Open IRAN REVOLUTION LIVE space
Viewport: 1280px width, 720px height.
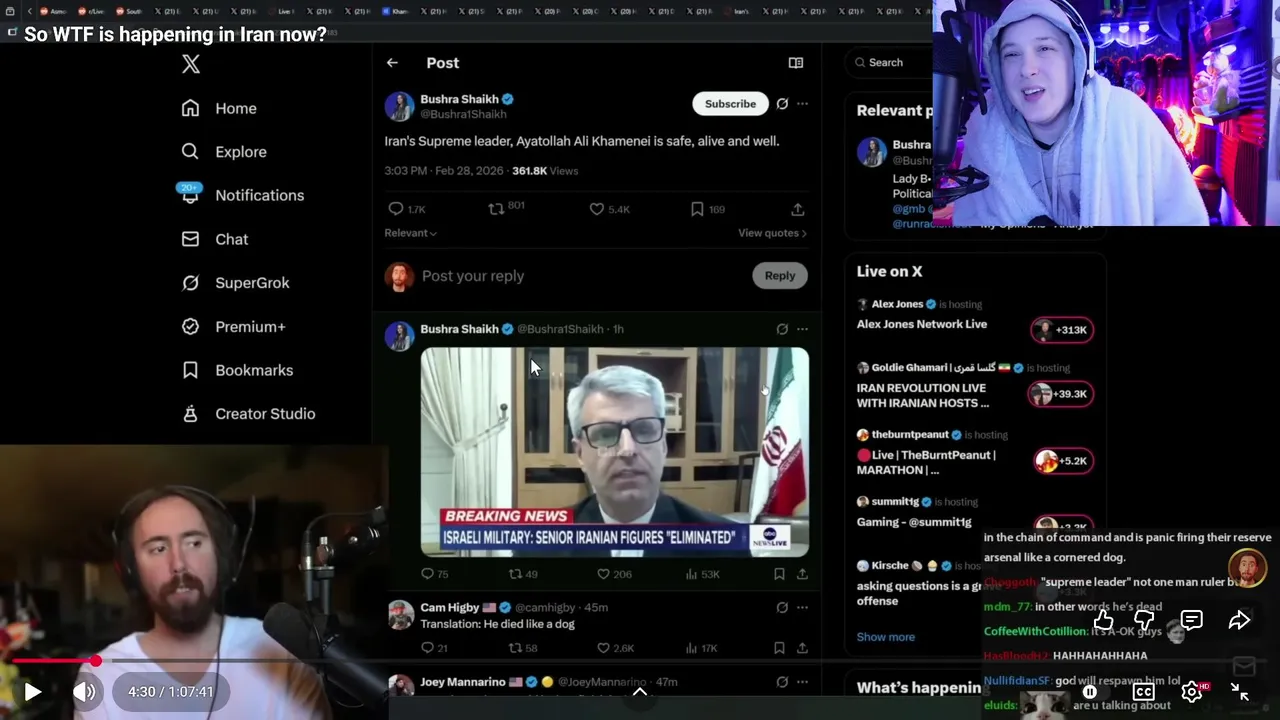pos(922,395)
